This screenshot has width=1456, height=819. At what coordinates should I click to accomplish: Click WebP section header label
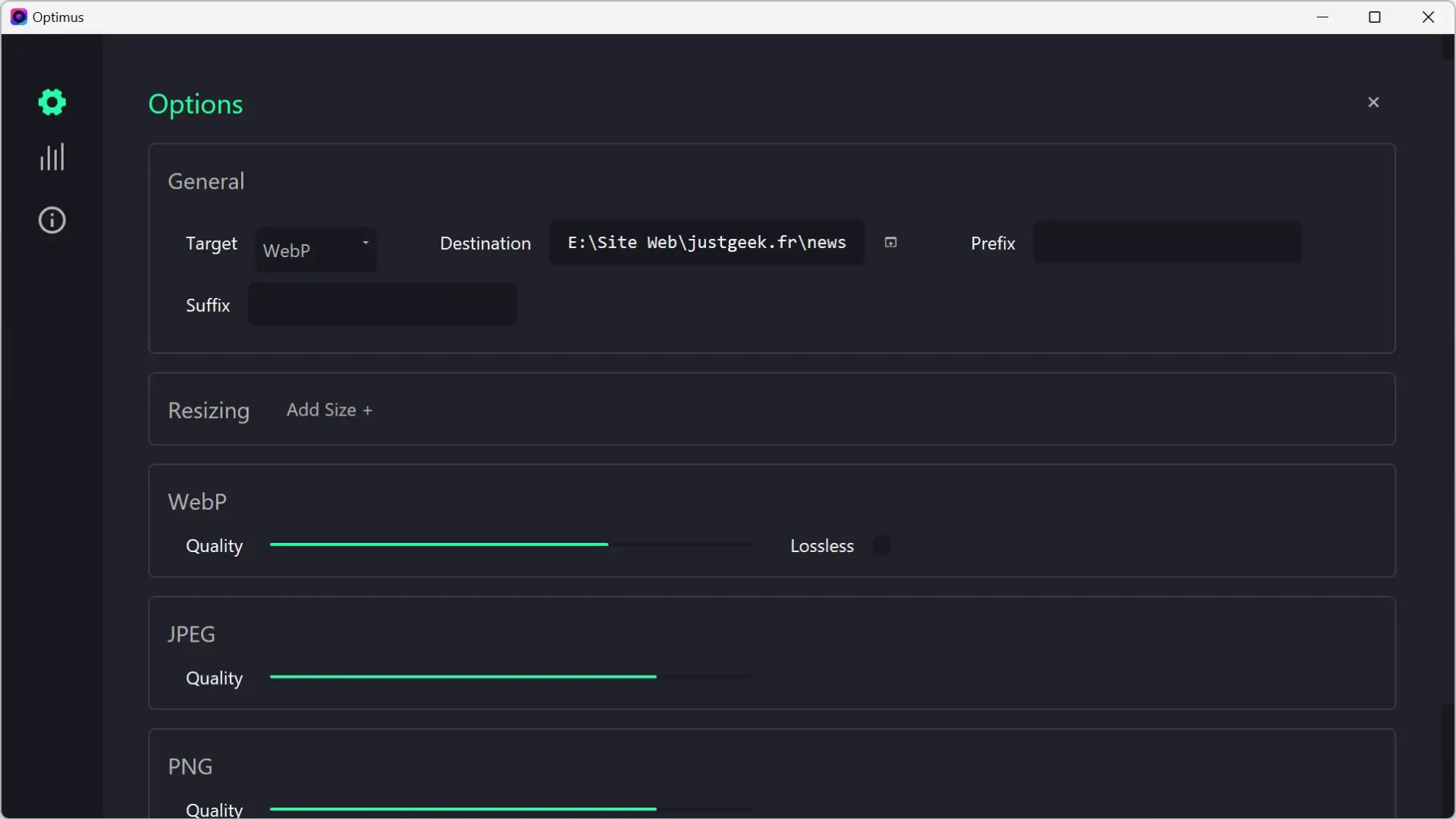point(197,501)
